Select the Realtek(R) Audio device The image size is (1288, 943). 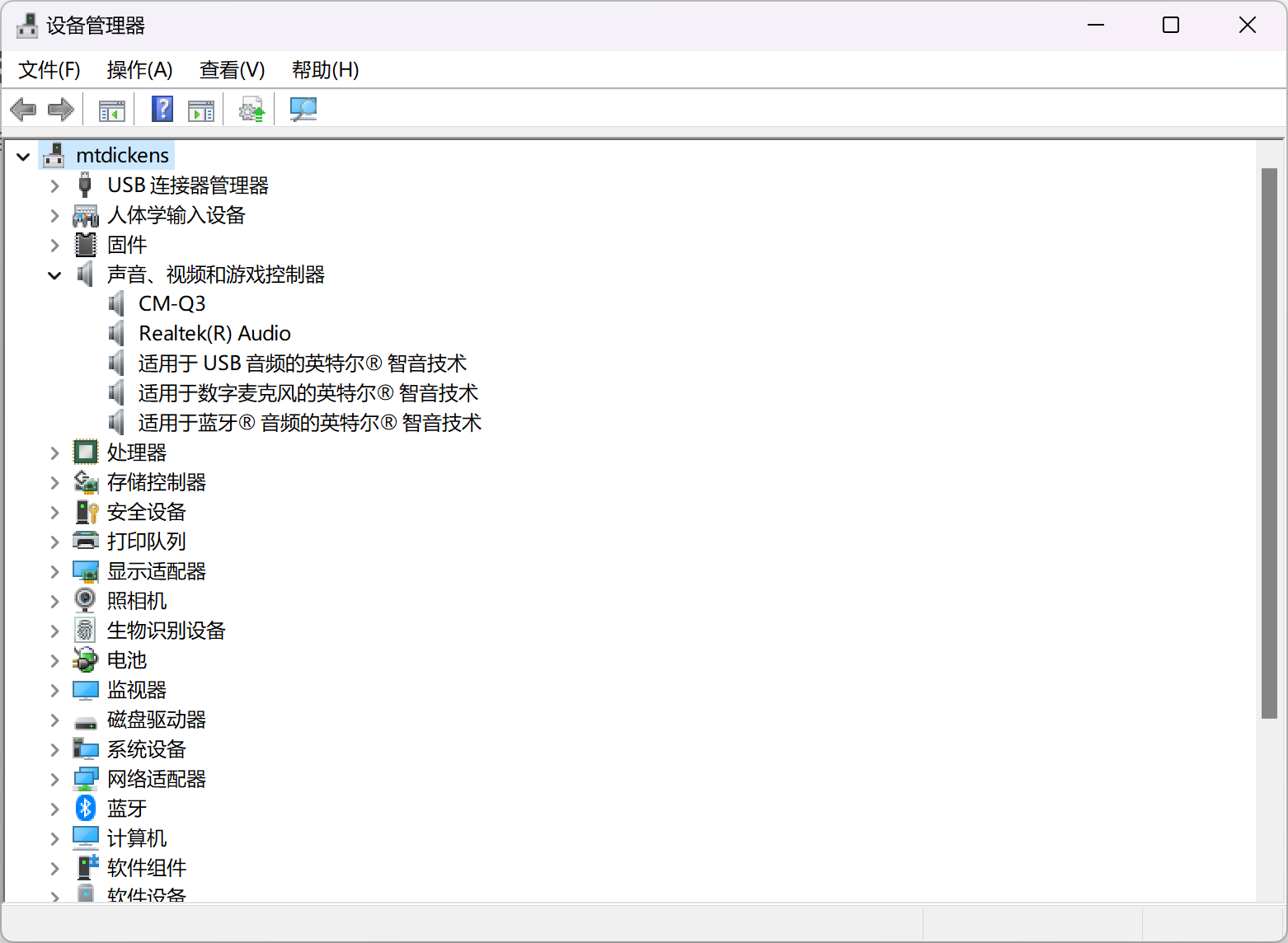(214, 334)
